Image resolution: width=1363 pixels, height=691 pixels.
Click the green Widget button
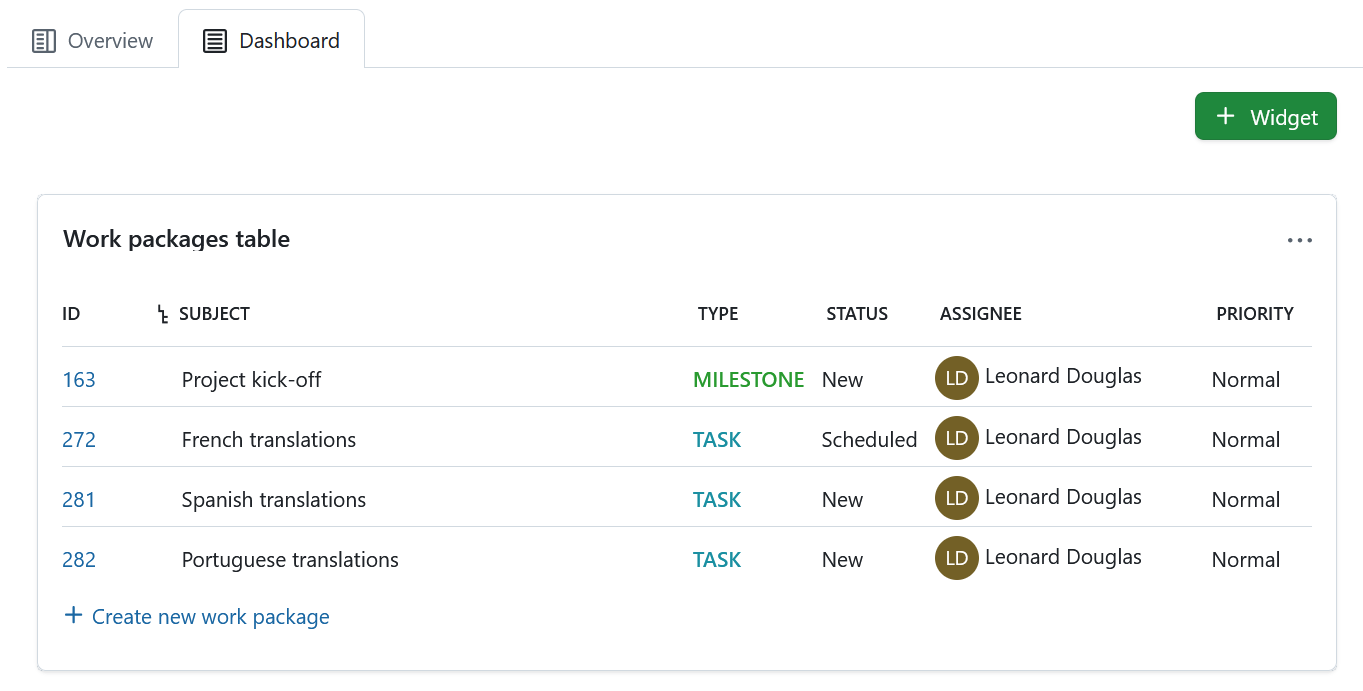click(x=1265, y=116)
